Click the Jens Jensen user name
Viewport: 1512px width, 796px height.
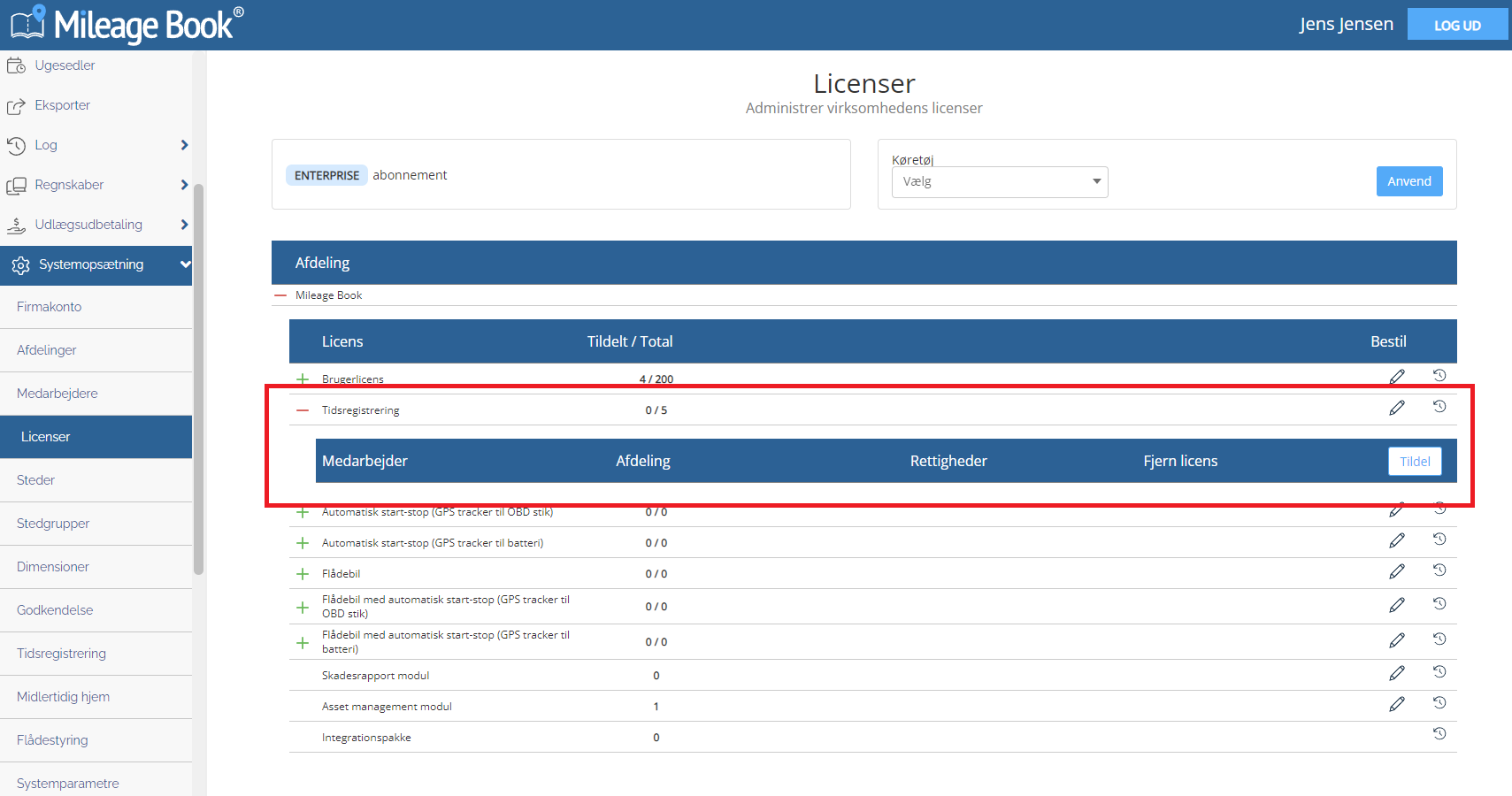1346,24
